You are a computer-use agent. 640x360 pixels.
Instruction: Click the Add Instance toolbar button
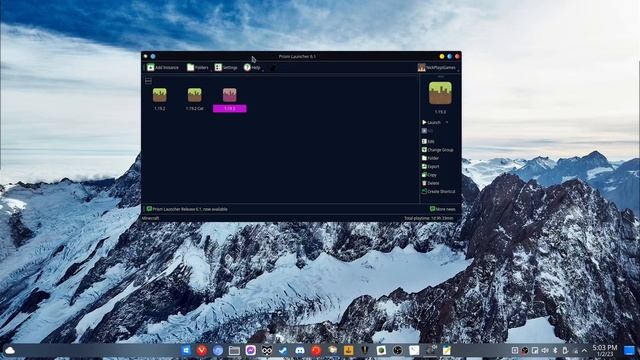tap(163, 68)
